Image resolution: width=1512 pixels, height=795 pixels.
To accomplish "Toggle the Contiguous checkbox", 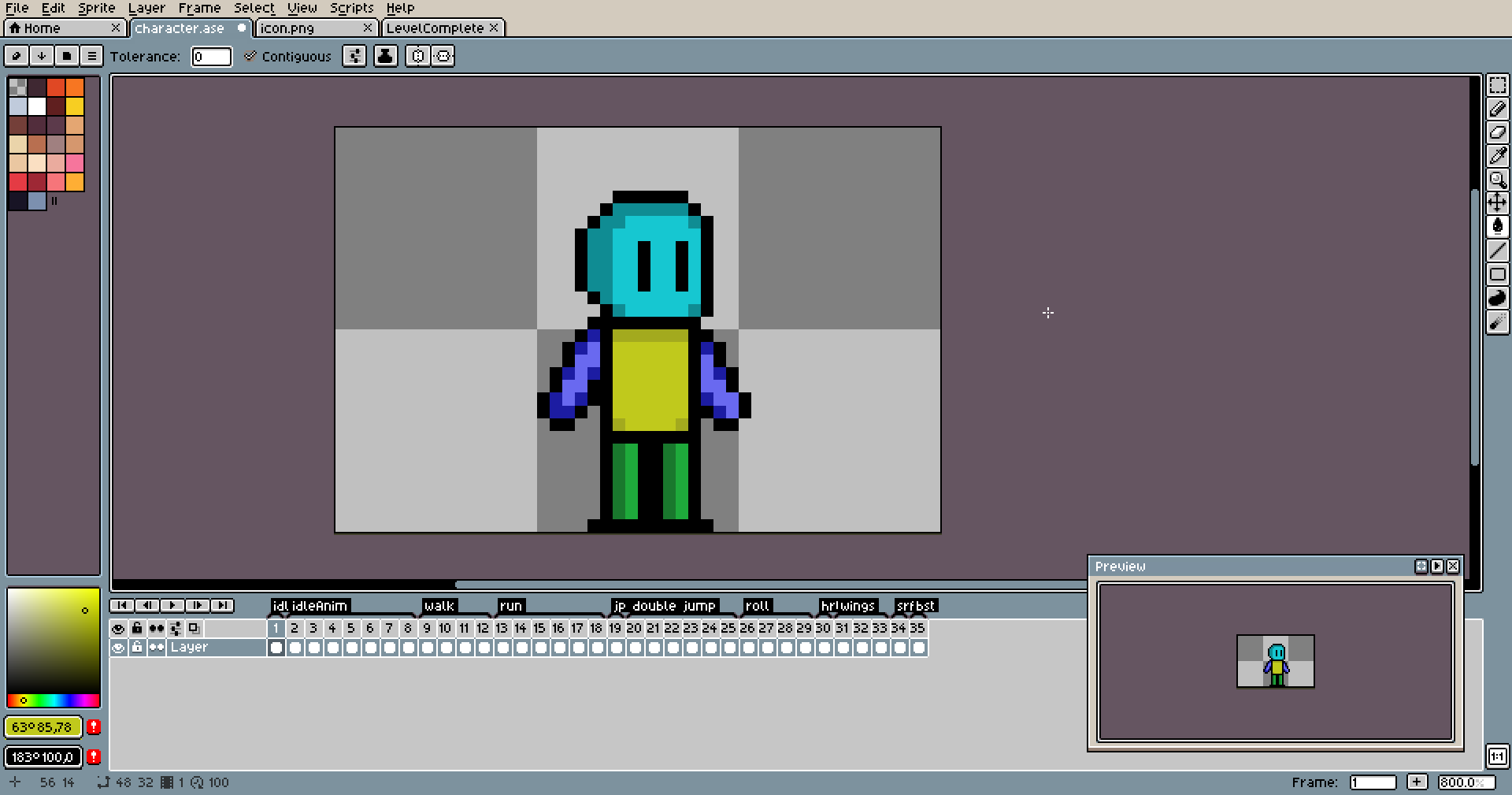I will pyautogui.click(x=250, y=56).
